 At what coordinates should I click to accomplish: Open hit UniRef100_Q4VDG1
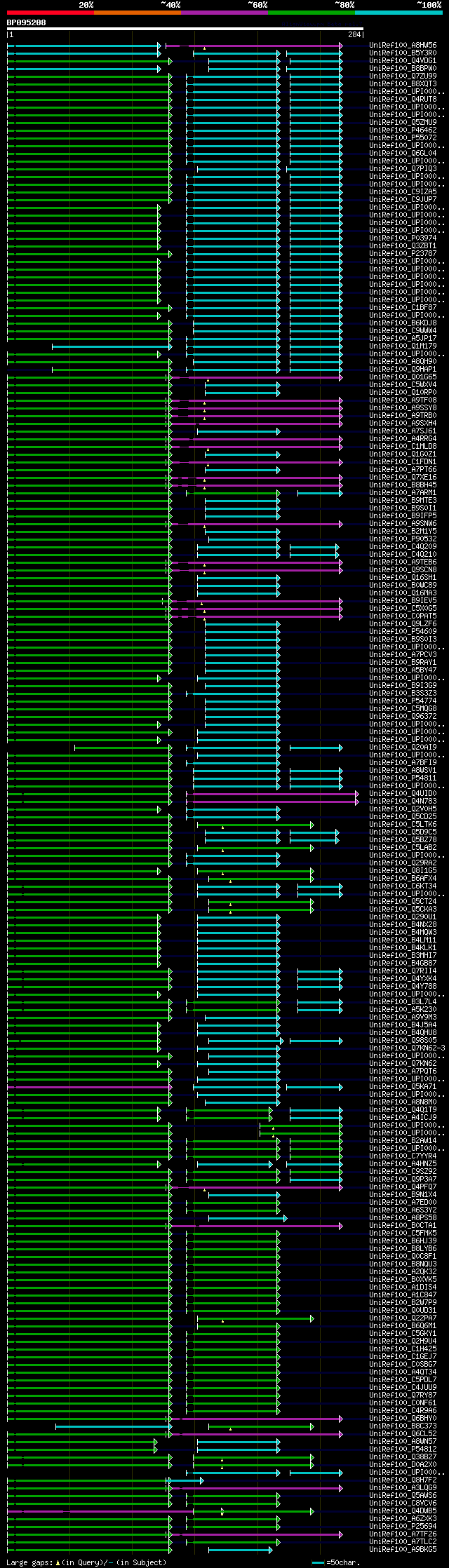(x=403, y=60)
